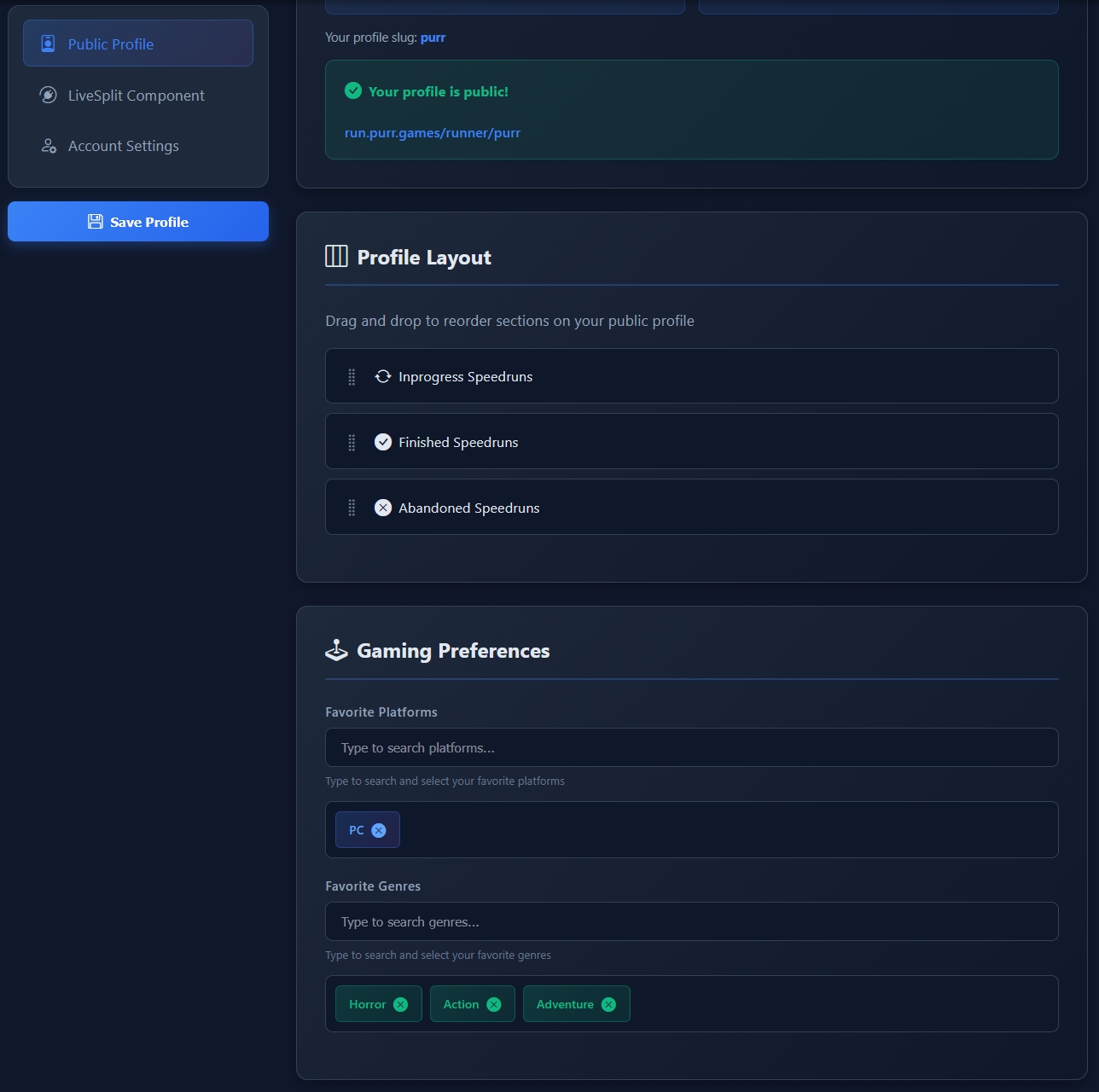Grab the Abandoned Speedruns drag handle

click(352, 508)
